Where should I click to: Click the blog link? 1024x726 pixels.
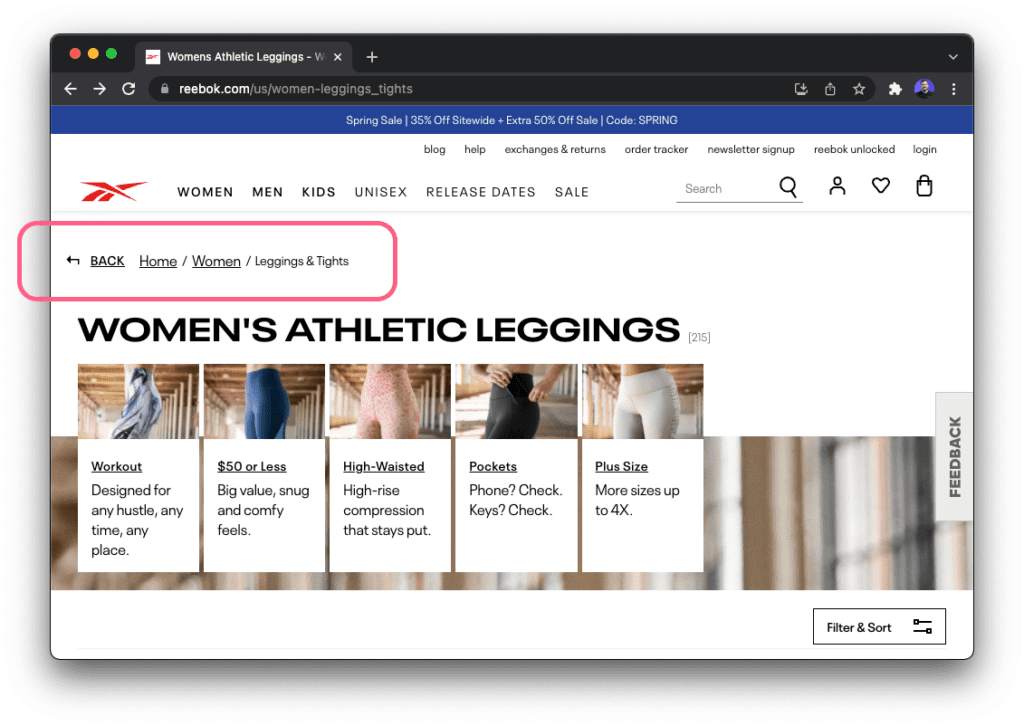(434, 150)
